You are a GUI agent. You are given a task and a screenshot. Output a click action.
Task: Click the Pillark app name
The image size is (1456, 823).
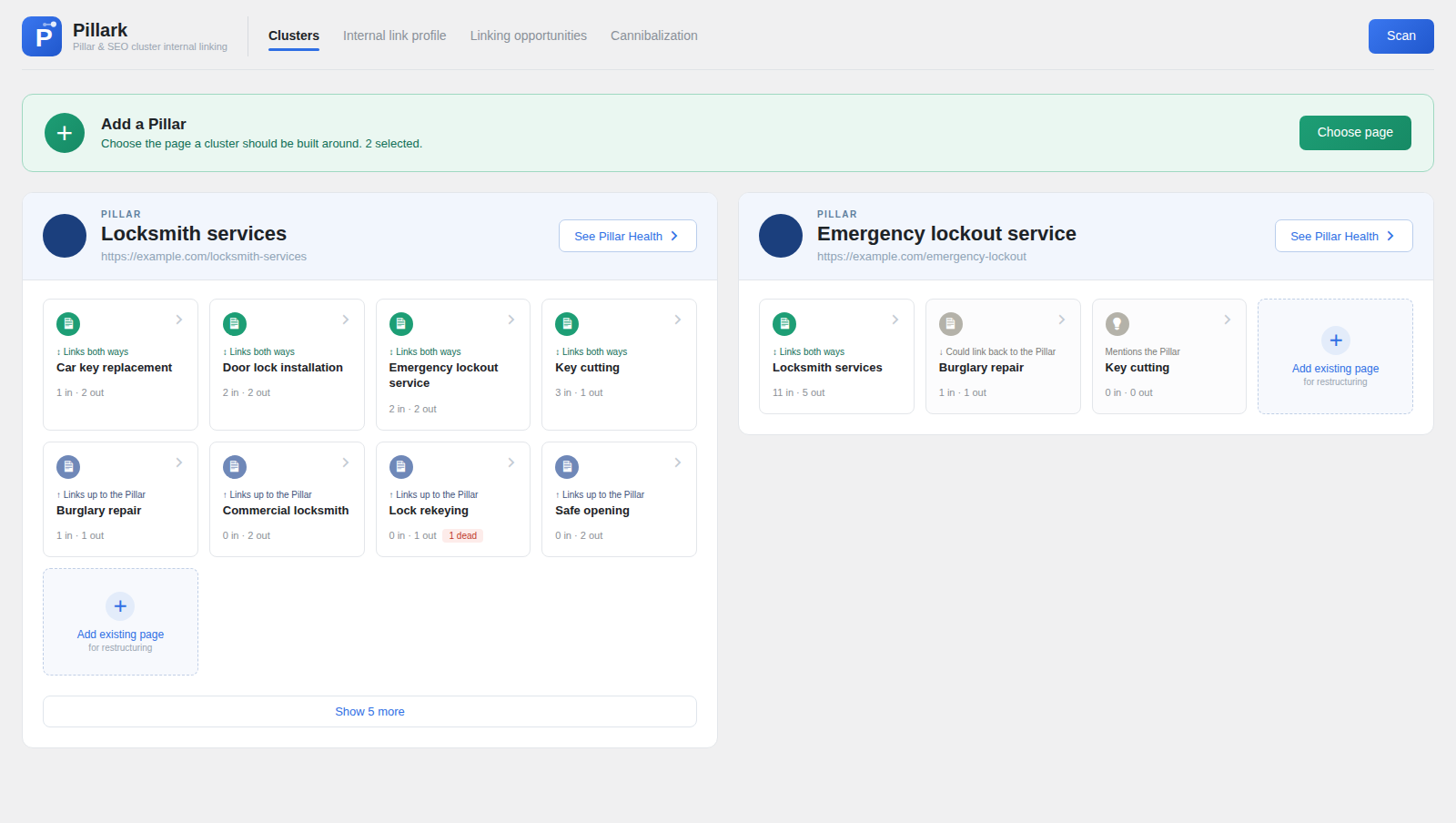click(100, 30)
